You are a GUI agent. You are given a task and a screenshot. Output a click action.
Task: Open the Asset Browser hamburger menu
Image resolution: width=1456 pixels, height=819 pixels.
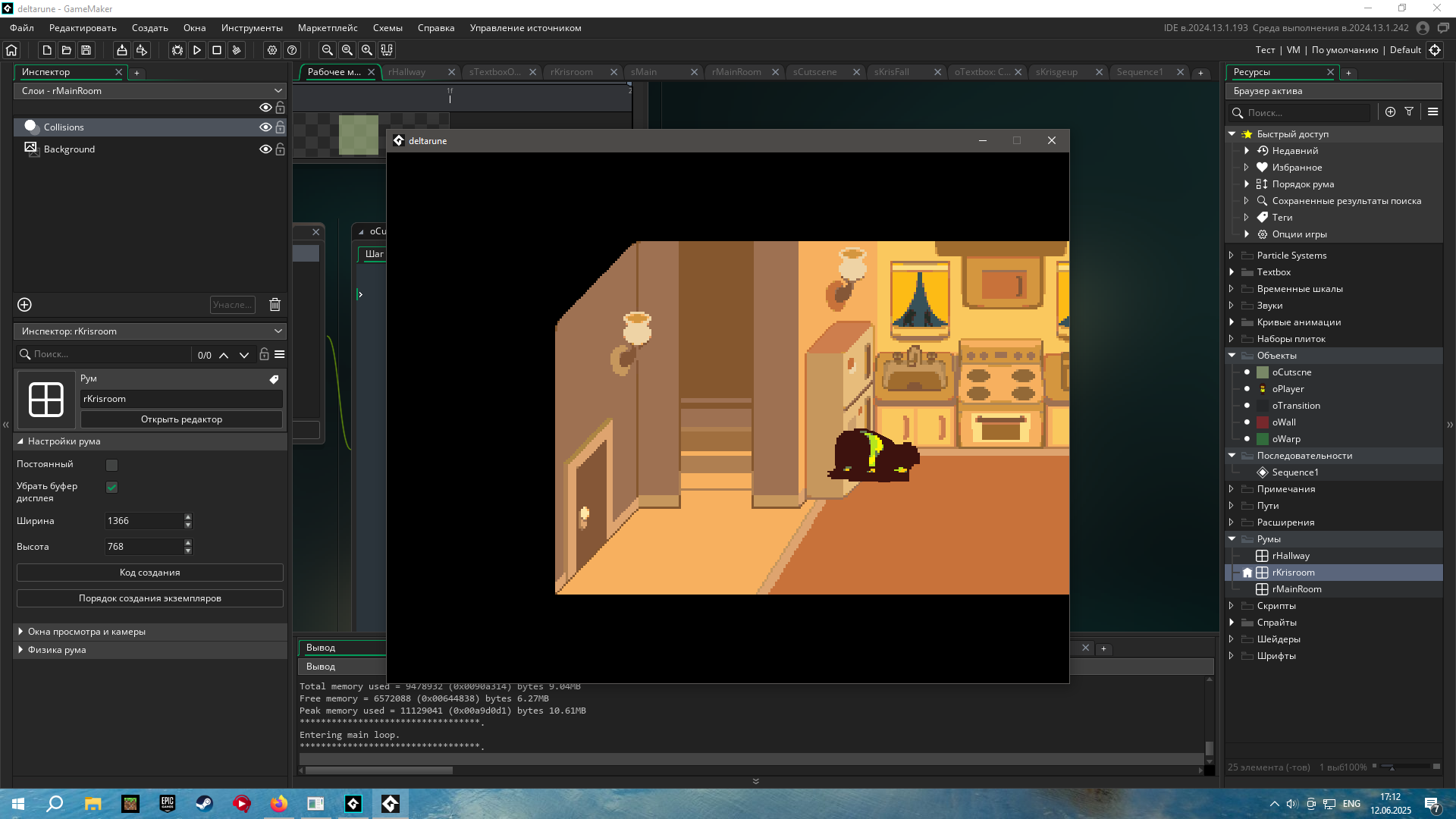1432,112
